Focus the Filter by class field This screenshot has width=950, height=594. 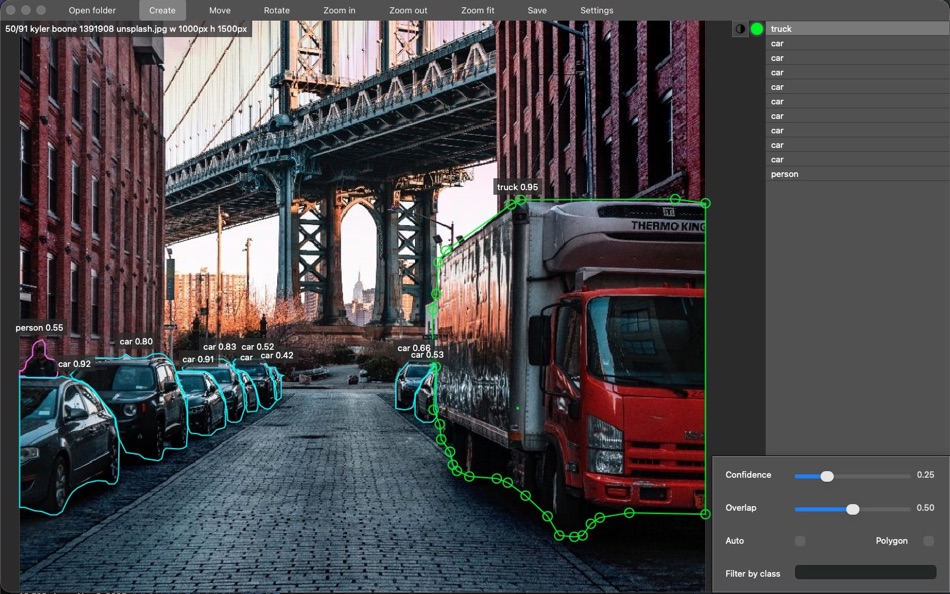tap(865, 572)
